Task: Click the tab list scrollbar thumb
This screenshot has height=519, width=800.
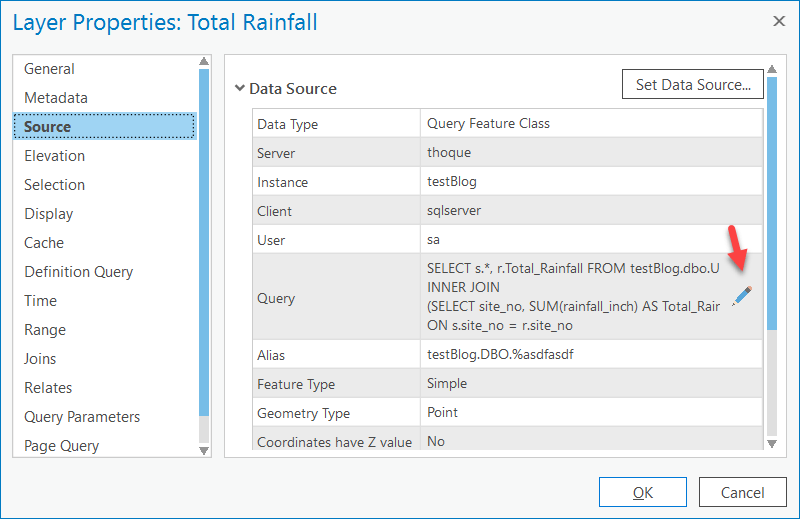Action: tap(204, 242)
